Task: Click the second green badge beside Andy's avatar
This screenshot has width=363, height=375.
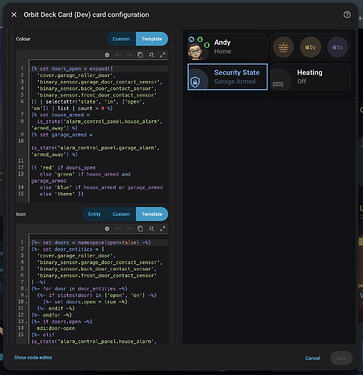Action: point(207,44)
